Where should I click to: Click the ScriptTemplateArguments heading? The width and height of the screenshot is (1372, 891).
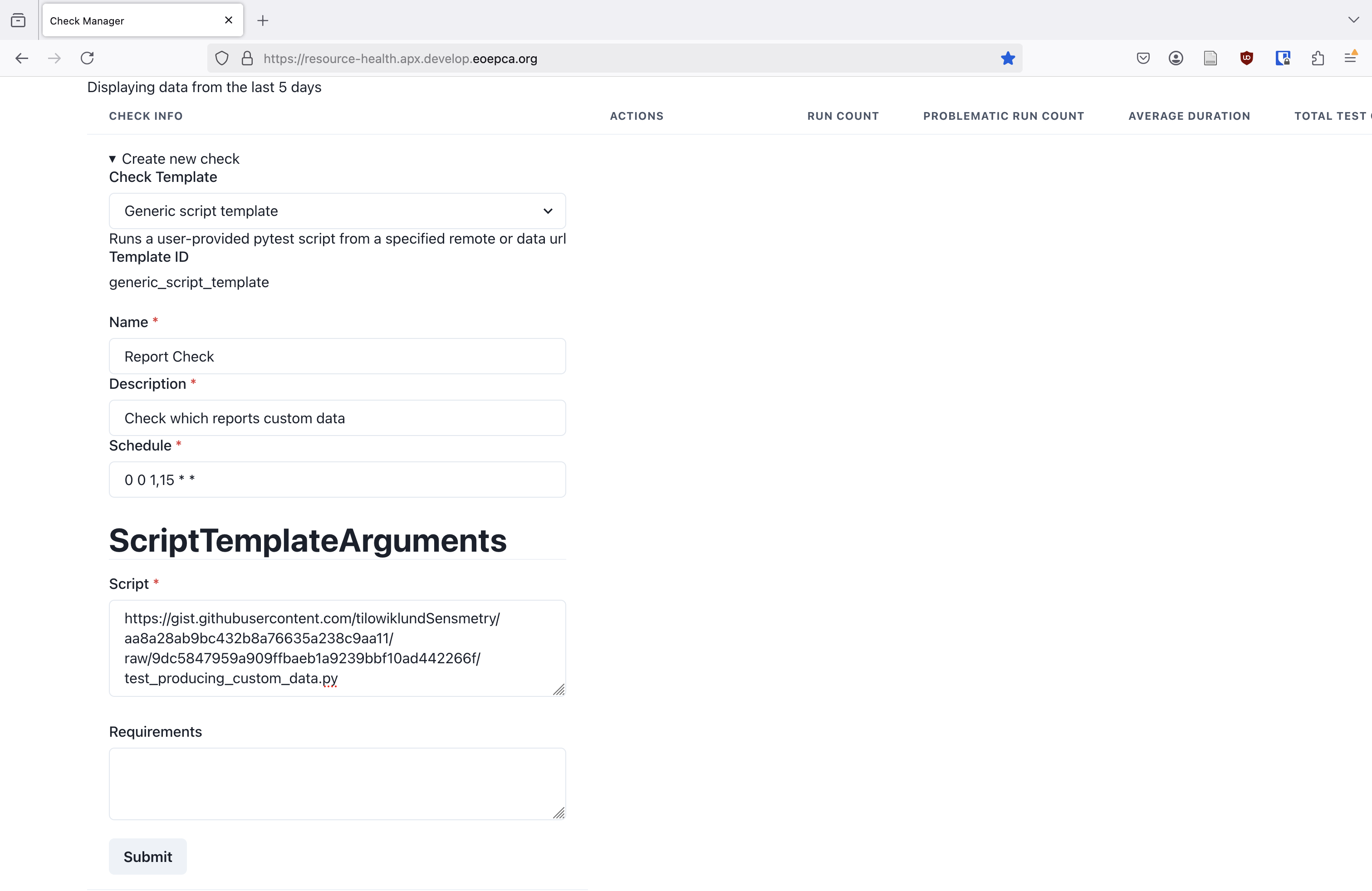[x=308, y=541]
